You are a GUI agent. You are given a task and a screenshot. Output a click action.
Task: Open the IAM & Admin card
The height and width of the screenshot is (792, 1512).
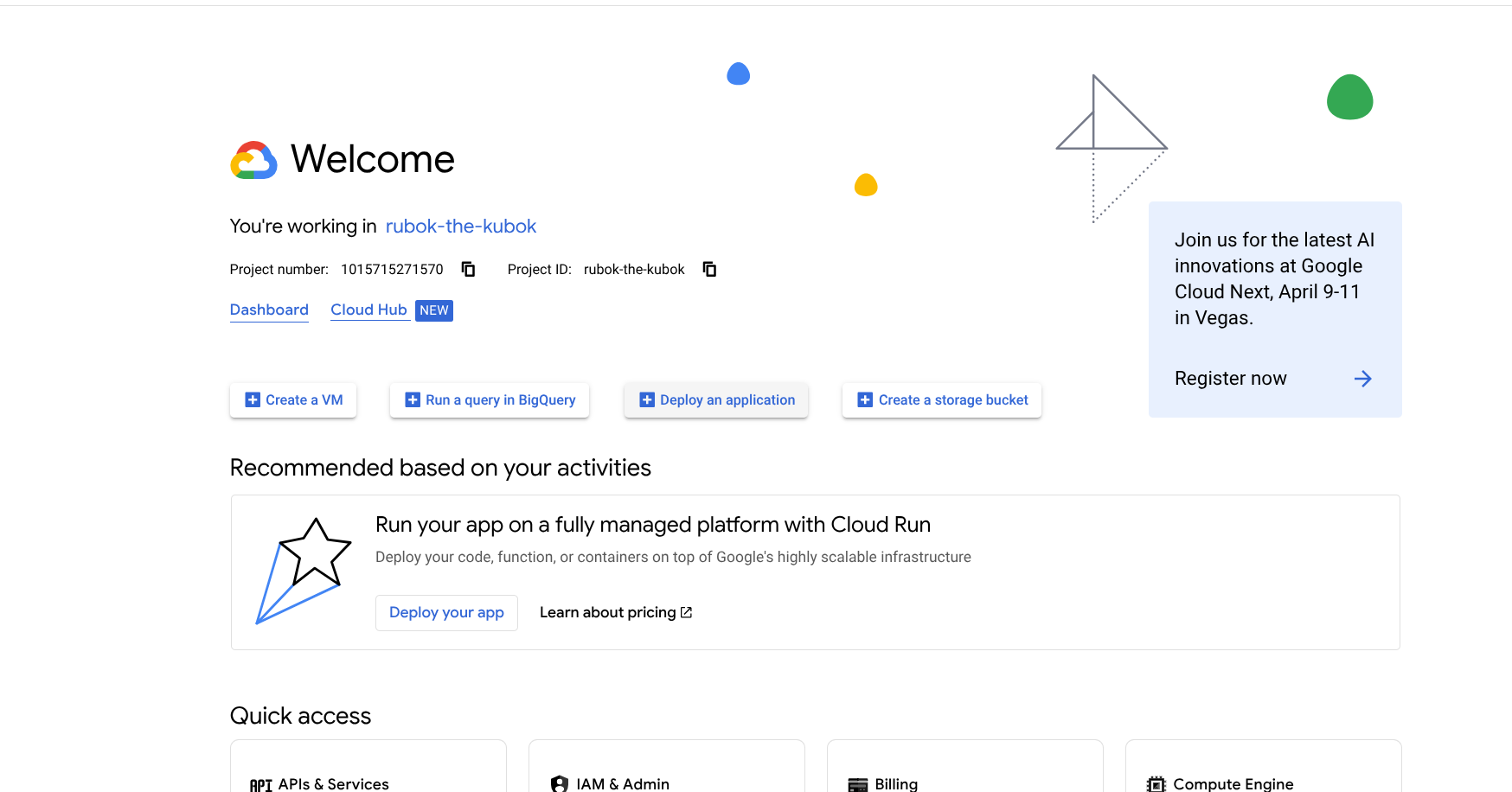pyautogui.click(x=667, y=774)
